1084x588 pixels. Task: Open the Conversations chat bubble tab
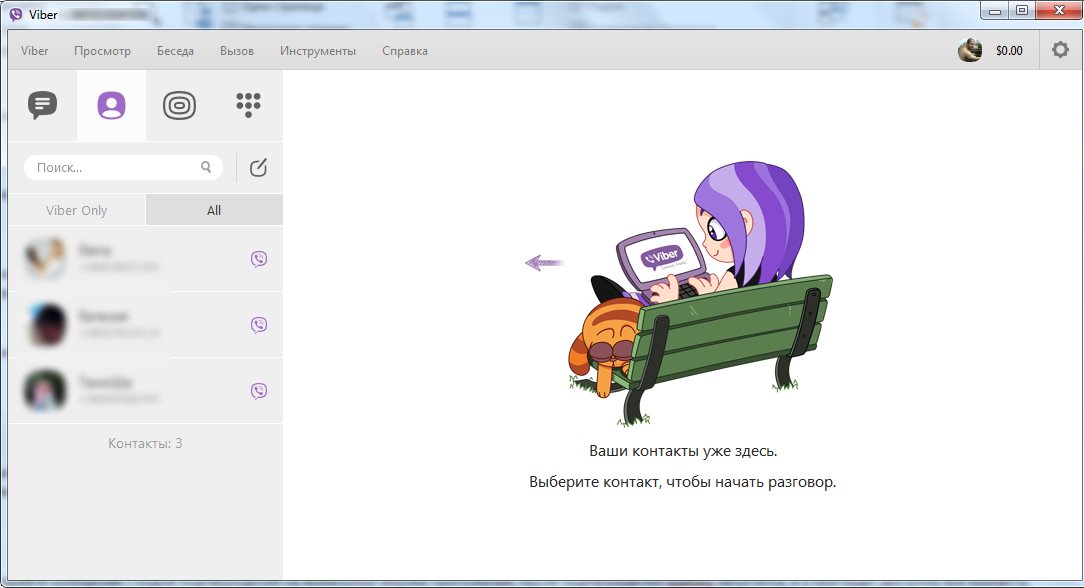[42, 105]
